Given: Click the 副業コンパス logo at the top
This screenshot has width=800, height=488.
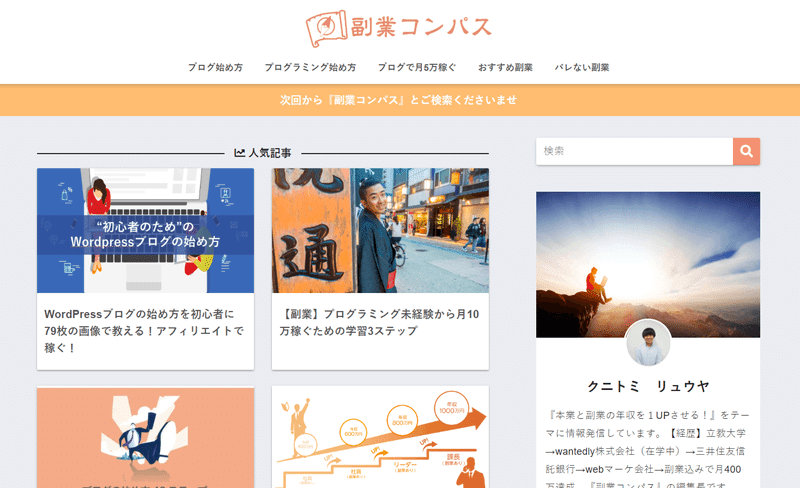Looking at the screenshot, I should pos(399,28).
